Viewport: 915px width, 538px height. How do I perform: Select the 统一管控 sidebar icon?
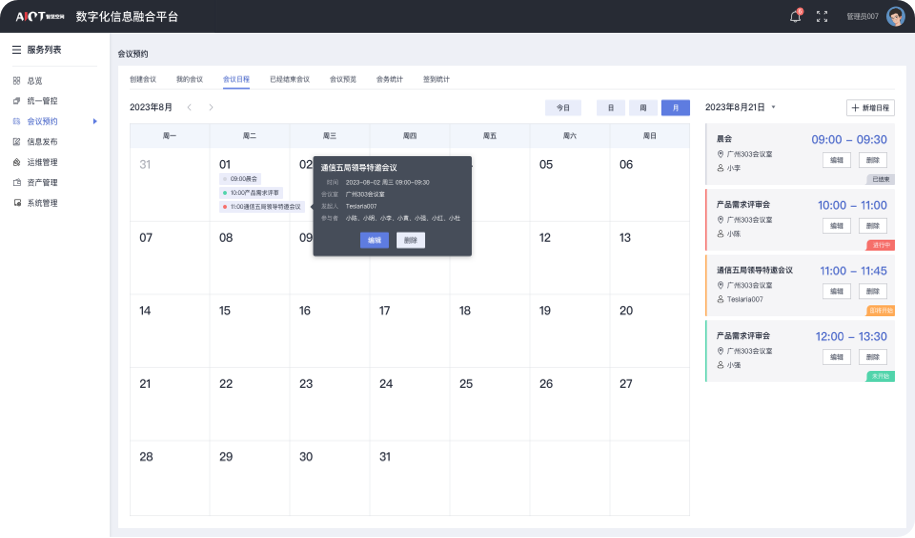[x=16, y=101]
